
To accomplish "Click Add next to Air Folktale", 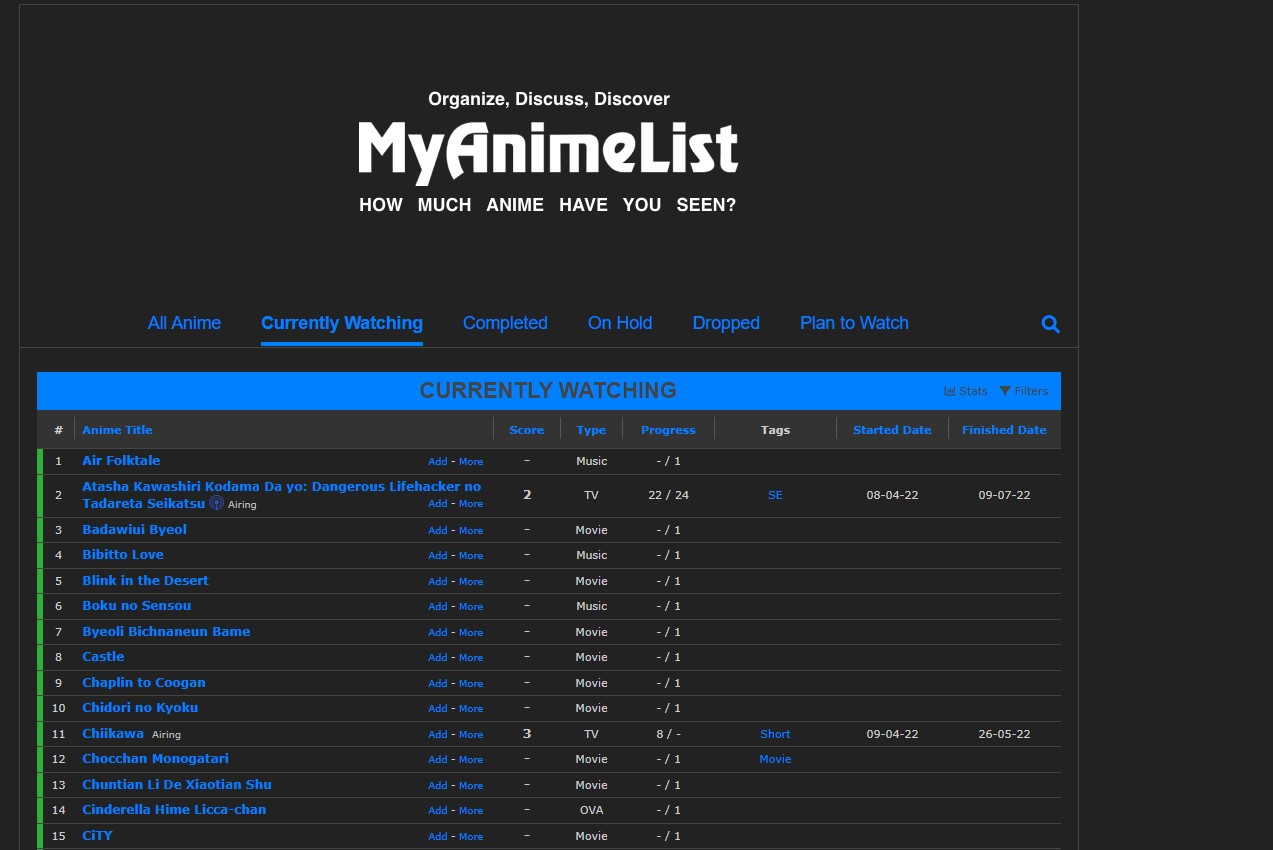I will point(437,461).
